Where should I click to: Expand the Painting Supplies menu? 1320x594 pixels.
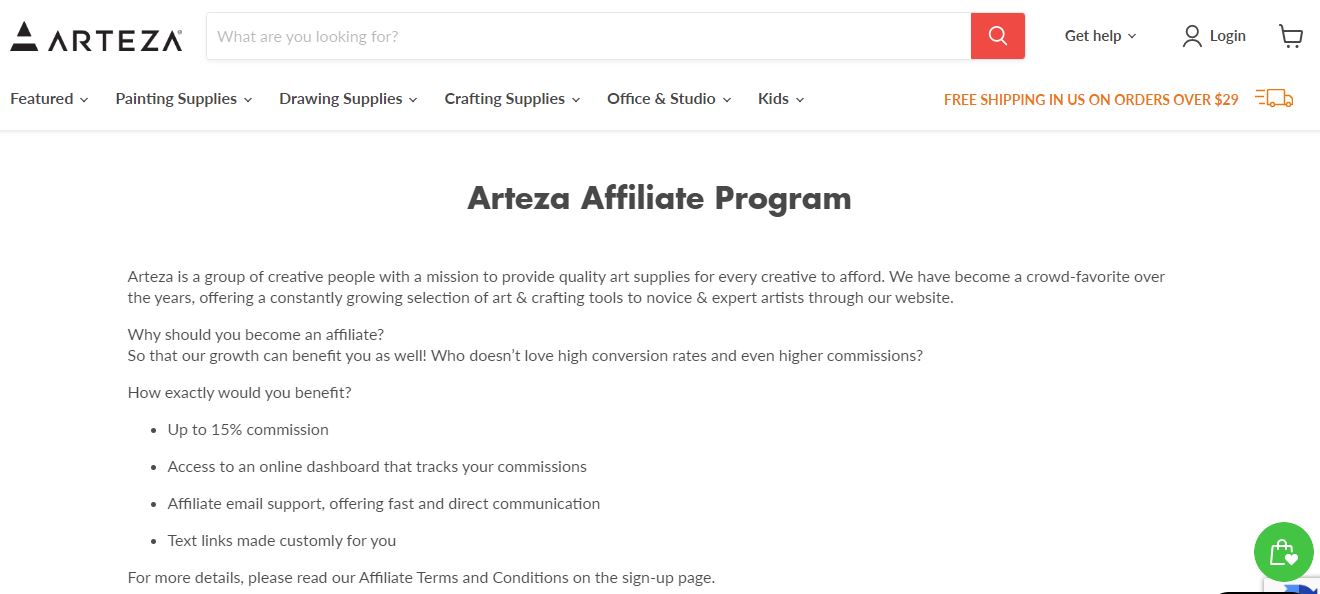point(183,99)
